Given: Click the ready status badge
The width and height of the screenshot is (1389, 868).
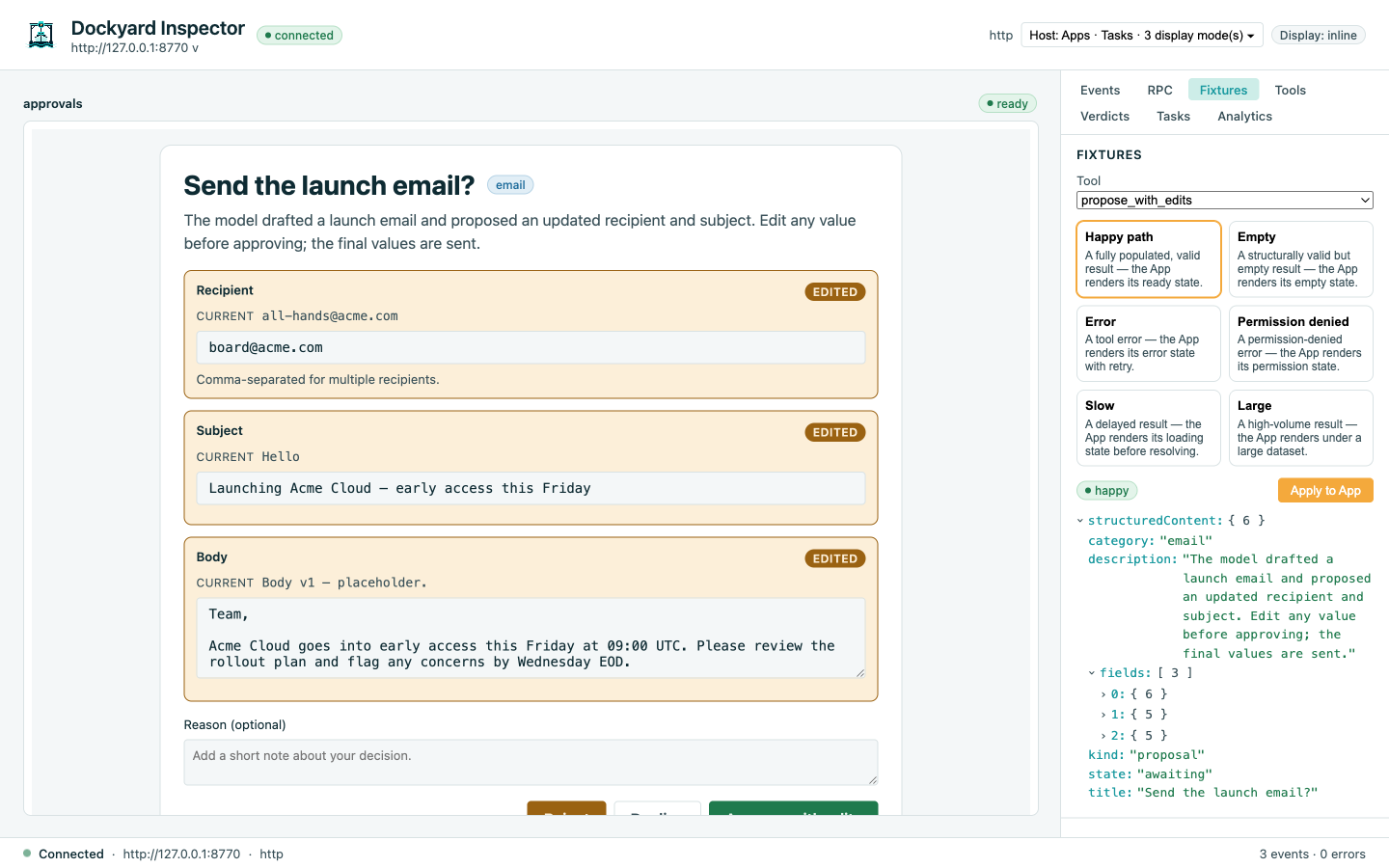Looking at the screenshot, I should point(1007,104).
